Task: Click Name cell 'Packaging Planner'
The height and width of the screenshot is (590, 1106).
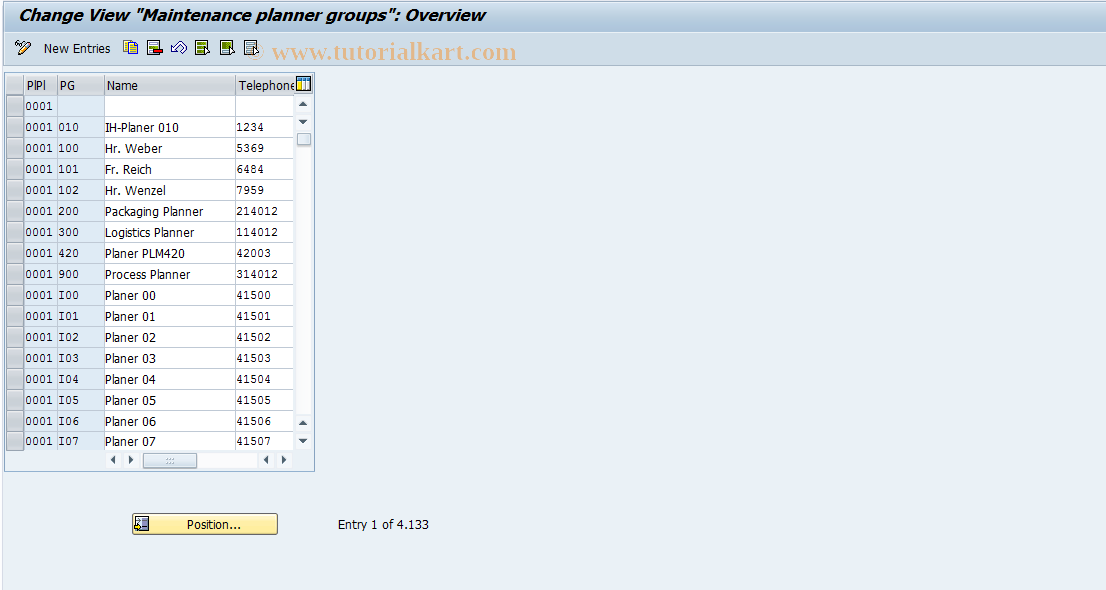Action: pyautogui.click(x=169, y=211)
